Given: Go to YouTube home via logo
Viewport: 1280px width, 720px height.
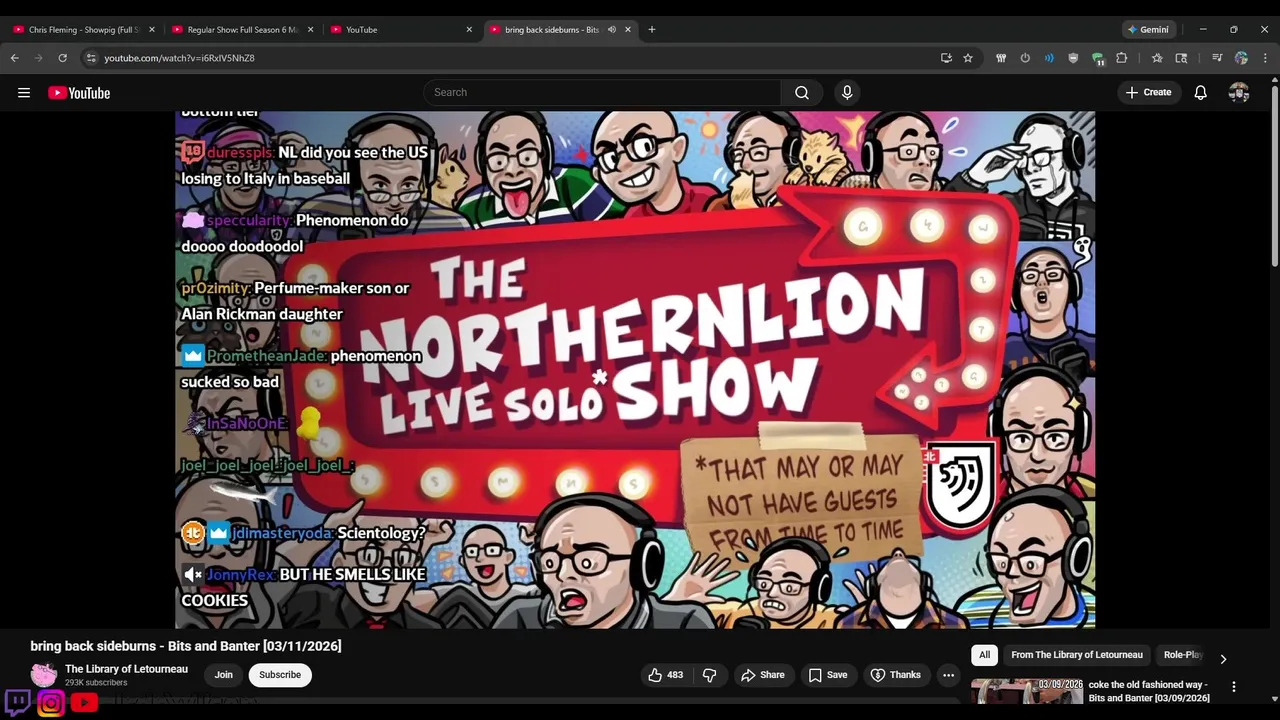Looking at the screenshot, I should coord(79,93).
